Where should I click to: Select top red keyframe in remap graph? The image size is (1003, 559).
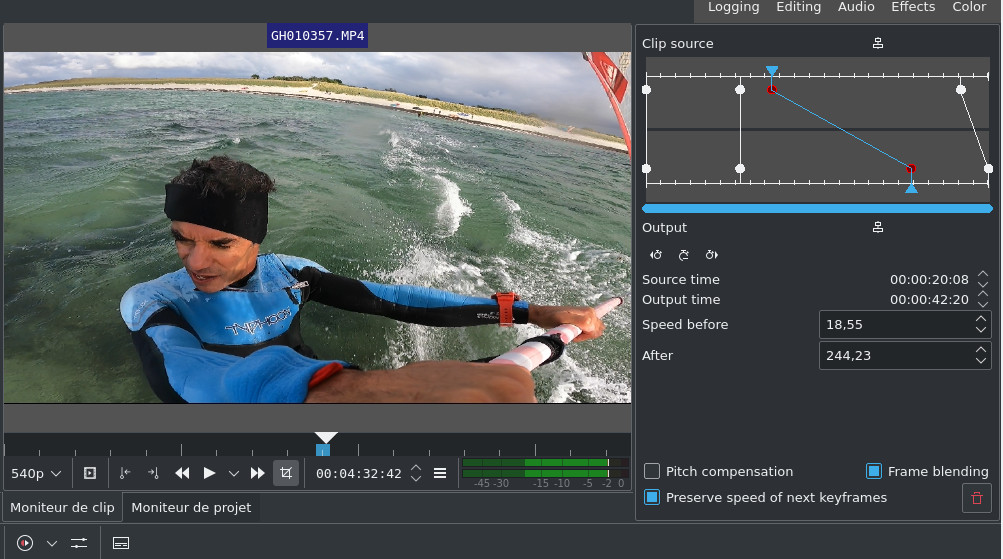tap(772, 90)
